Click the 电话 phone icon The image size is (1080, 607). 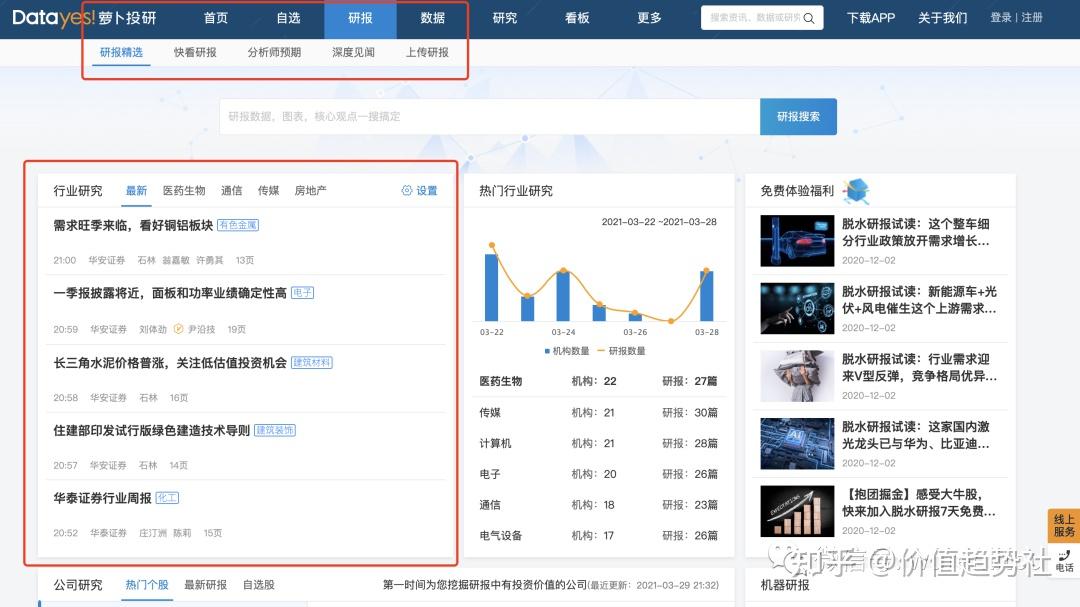pos(1064,562)
